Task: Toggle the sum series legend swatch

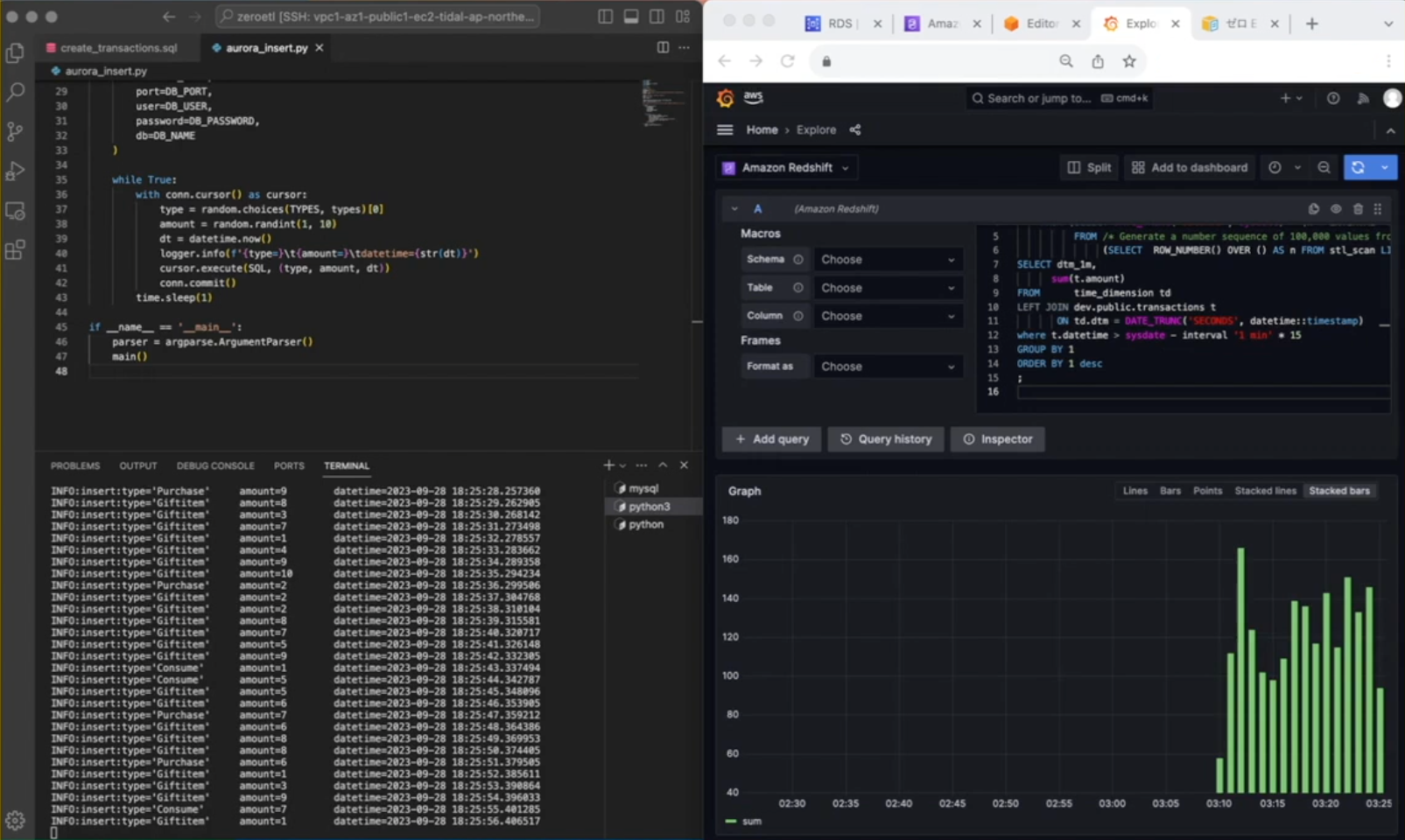Action: click(x=731, y=822)
